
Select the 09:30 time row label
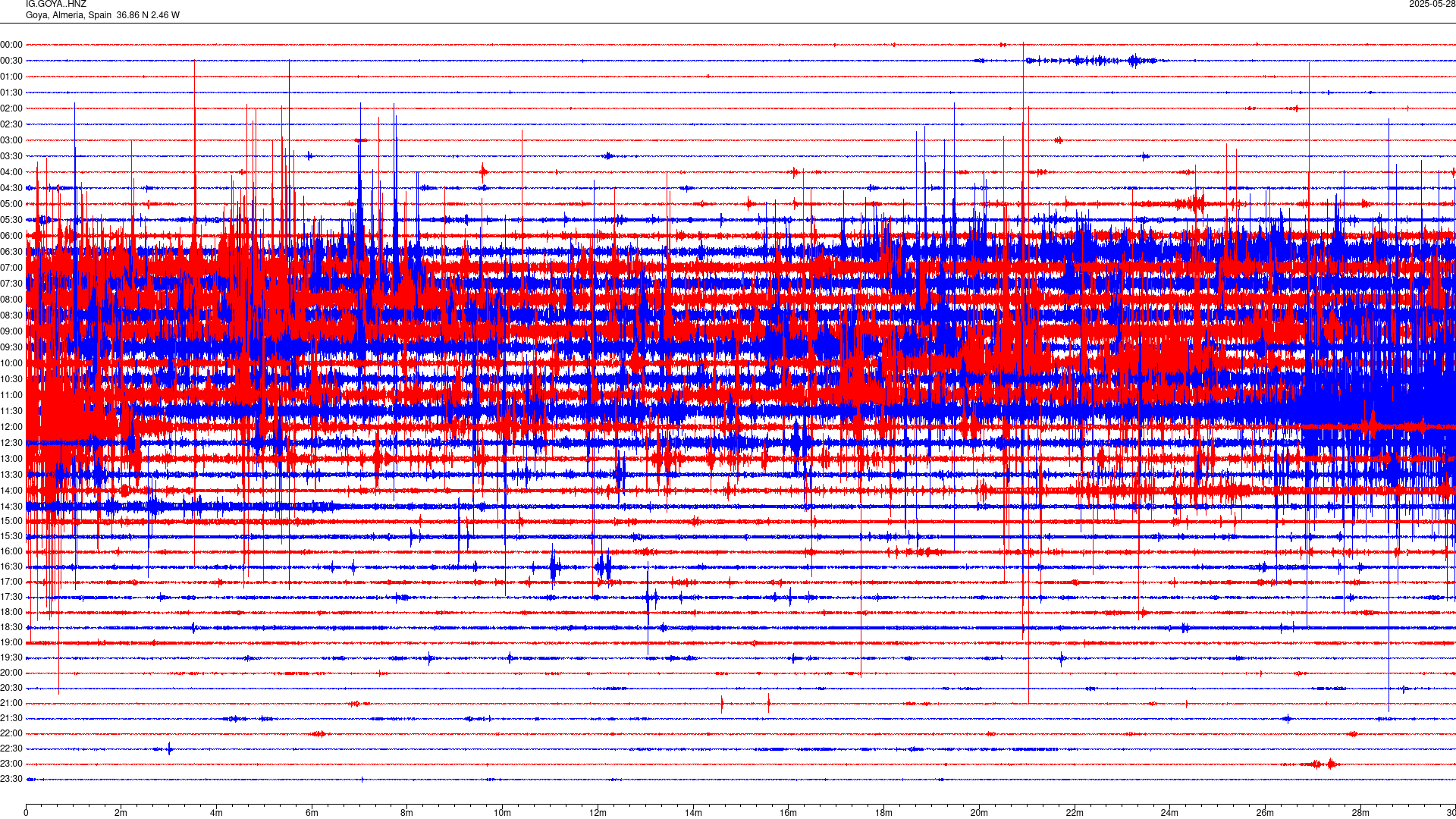11,347
